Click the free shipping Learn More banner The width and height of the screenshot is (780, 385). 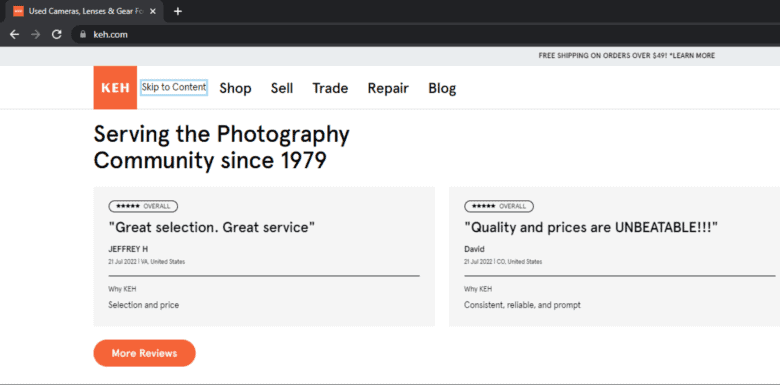tap(626, 56)
